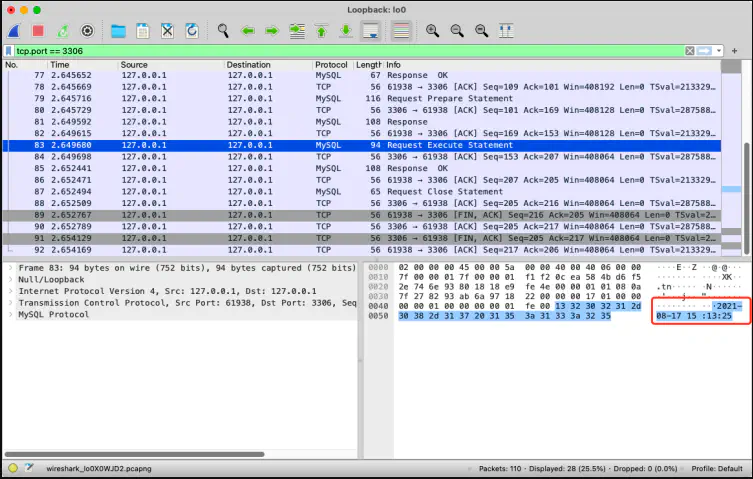Toggle packet colorization rules icon
The image size is (753, 479).
[x=401, y=31]
